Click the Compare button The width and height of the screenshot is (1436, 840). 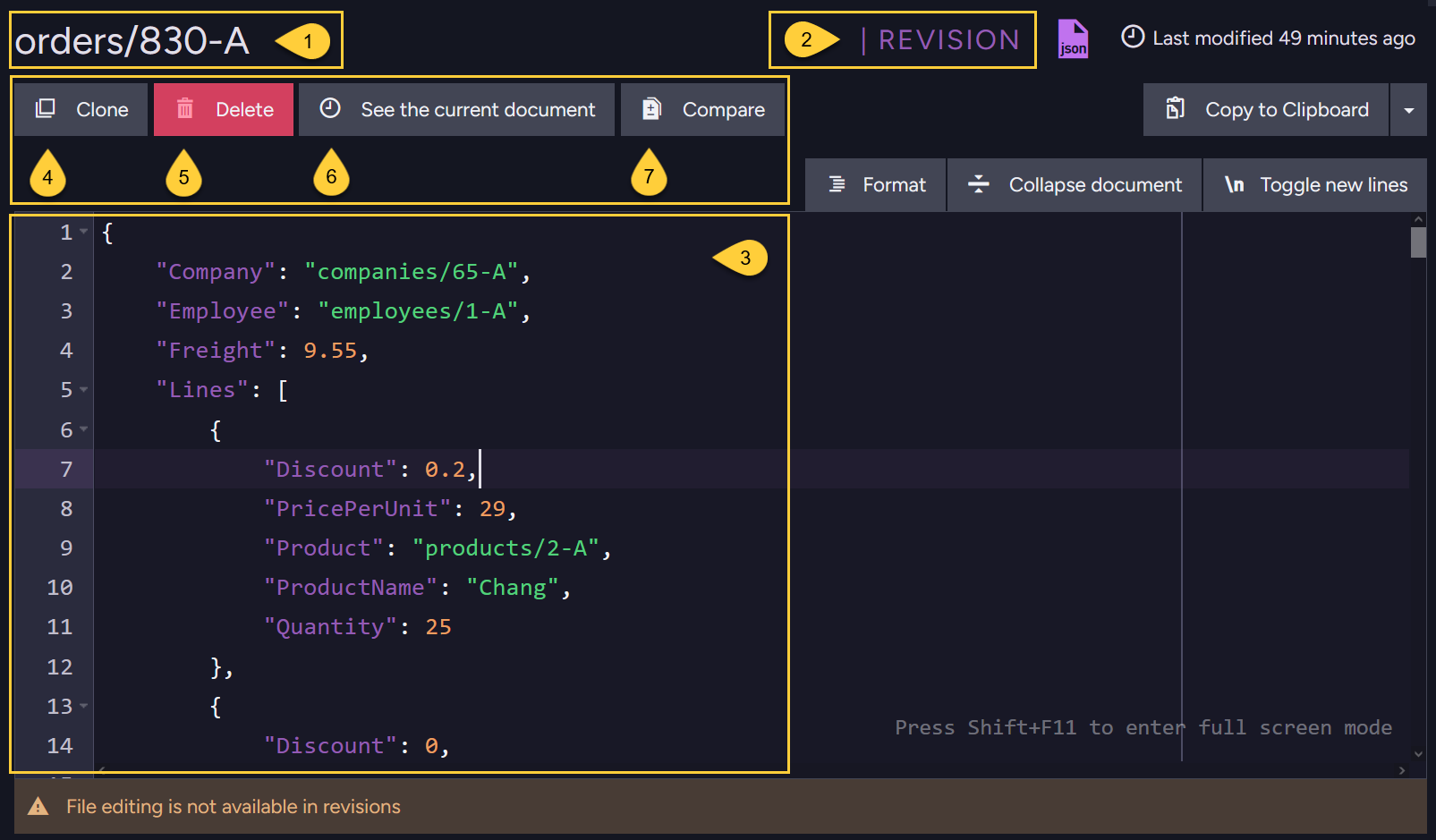pos(703,110)
